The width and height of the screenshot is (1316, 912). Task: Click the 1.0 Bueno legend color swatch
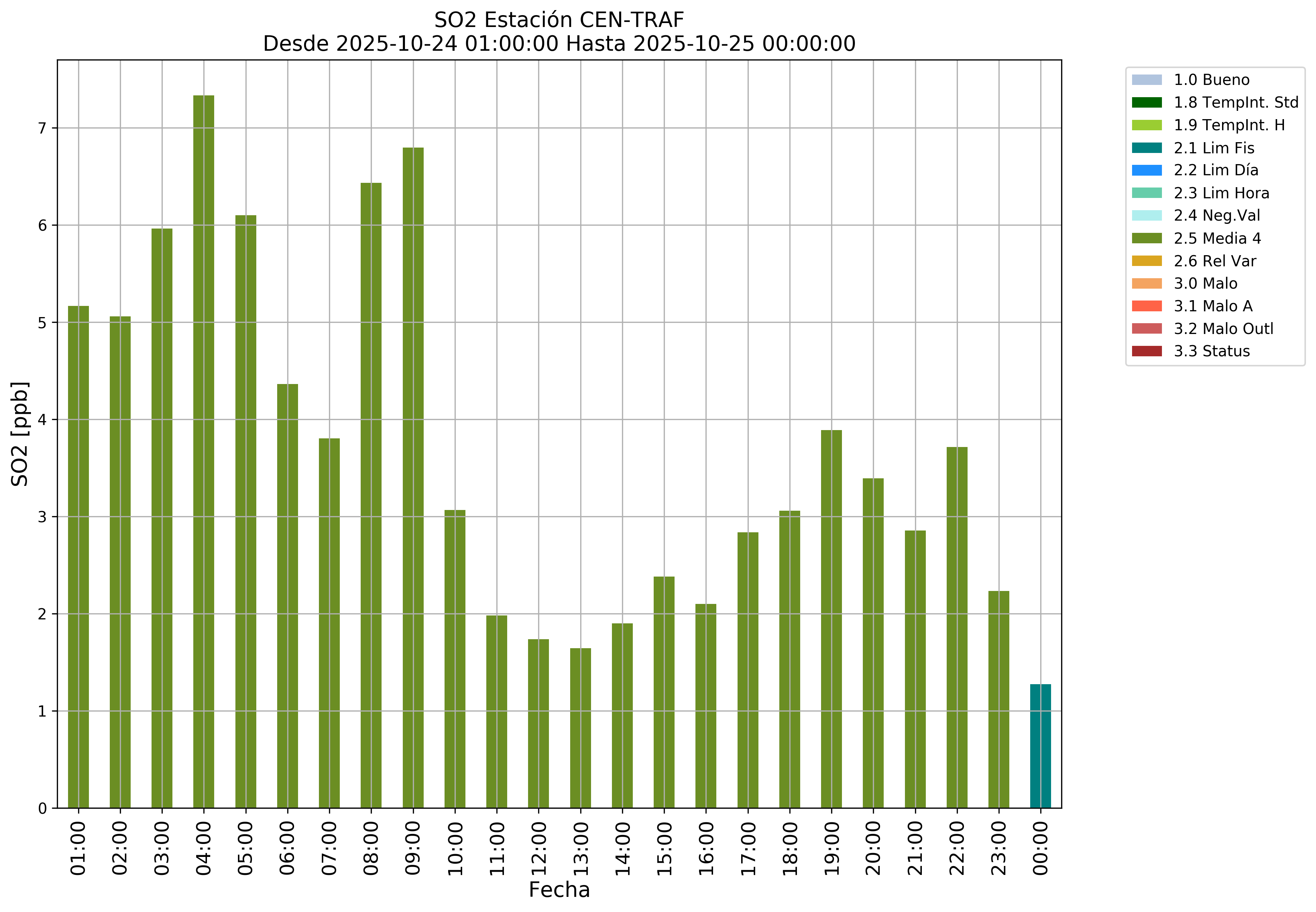(1146, 80)
